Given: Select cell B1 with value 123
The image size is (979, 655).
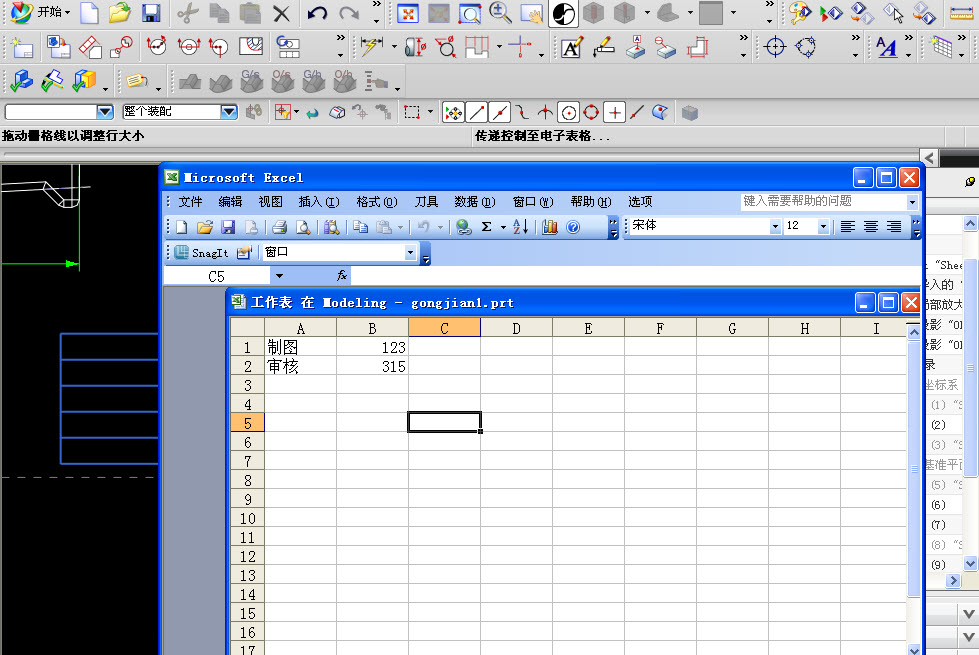Looking at the screenshot, I should coord(373,347).
